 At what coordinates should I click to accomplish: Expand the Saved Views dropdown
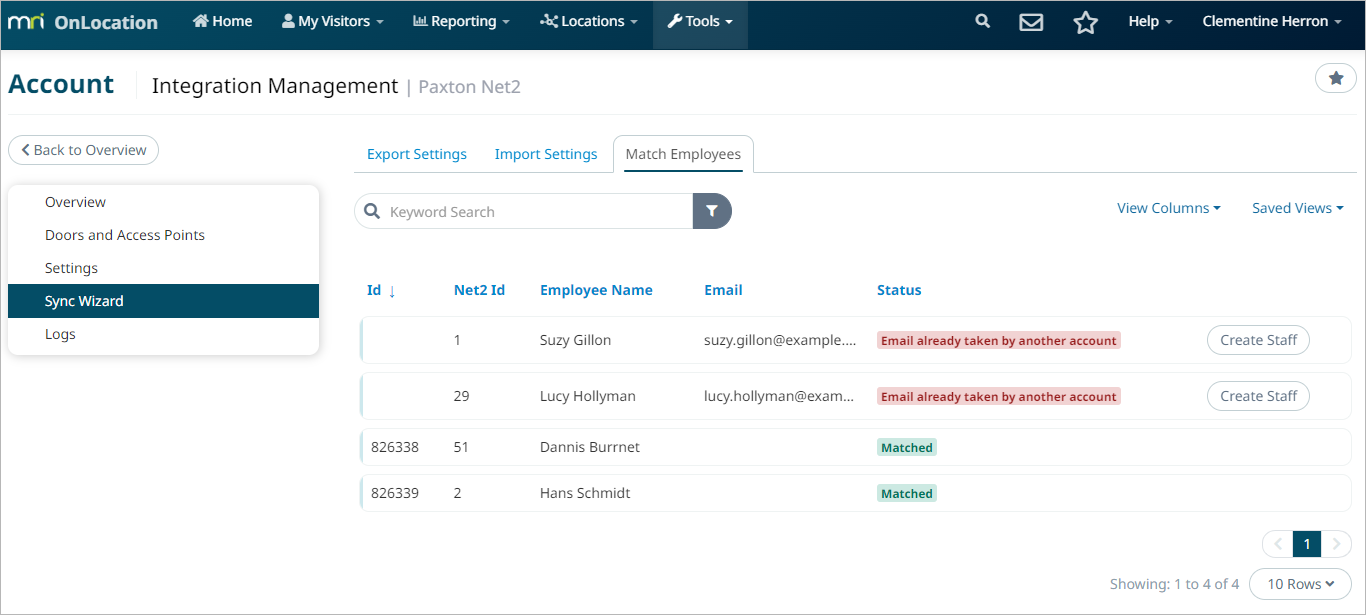(1297, 208)
